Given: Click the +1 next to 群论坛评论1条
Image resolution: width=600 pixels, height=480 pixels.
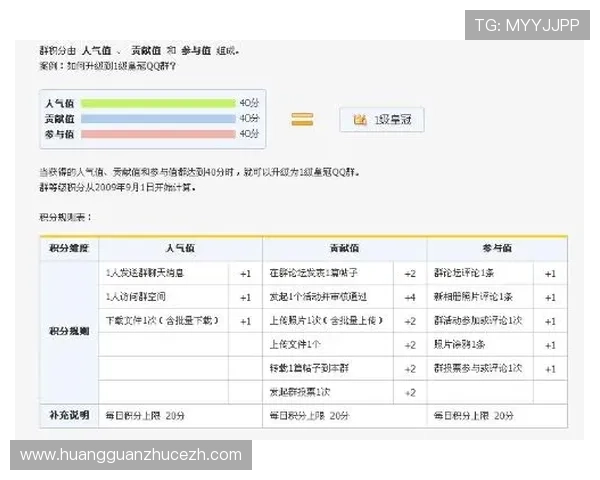Looking at the screenshot, I should [x=550, y=274].
